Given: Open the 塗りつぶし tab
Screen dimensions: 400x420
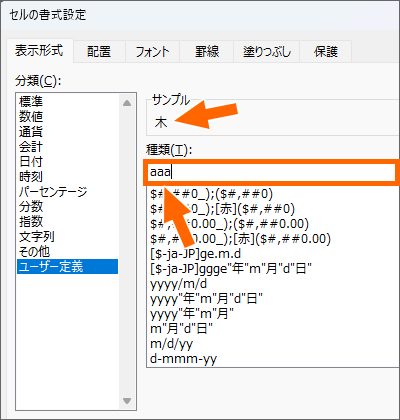Looking at the screenshot, I should click(x=267, y=52).
